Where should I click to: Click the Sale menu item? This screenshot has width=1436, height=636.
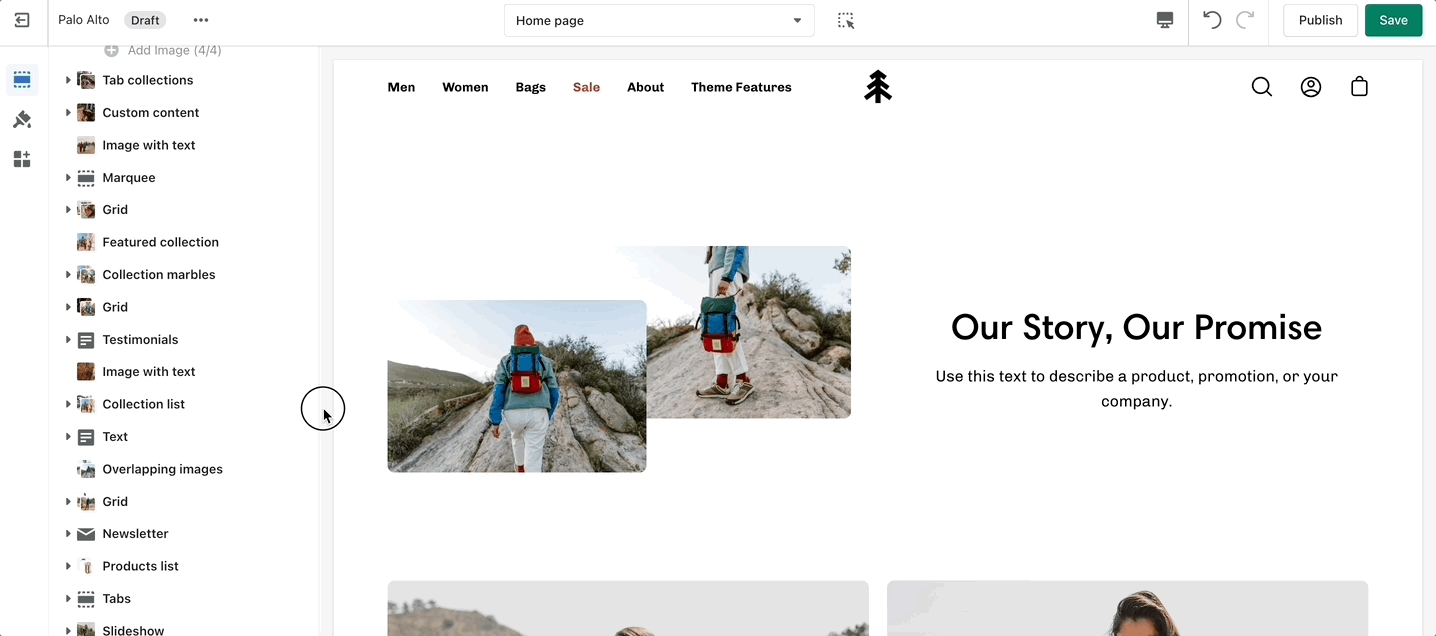click(586, 87)
